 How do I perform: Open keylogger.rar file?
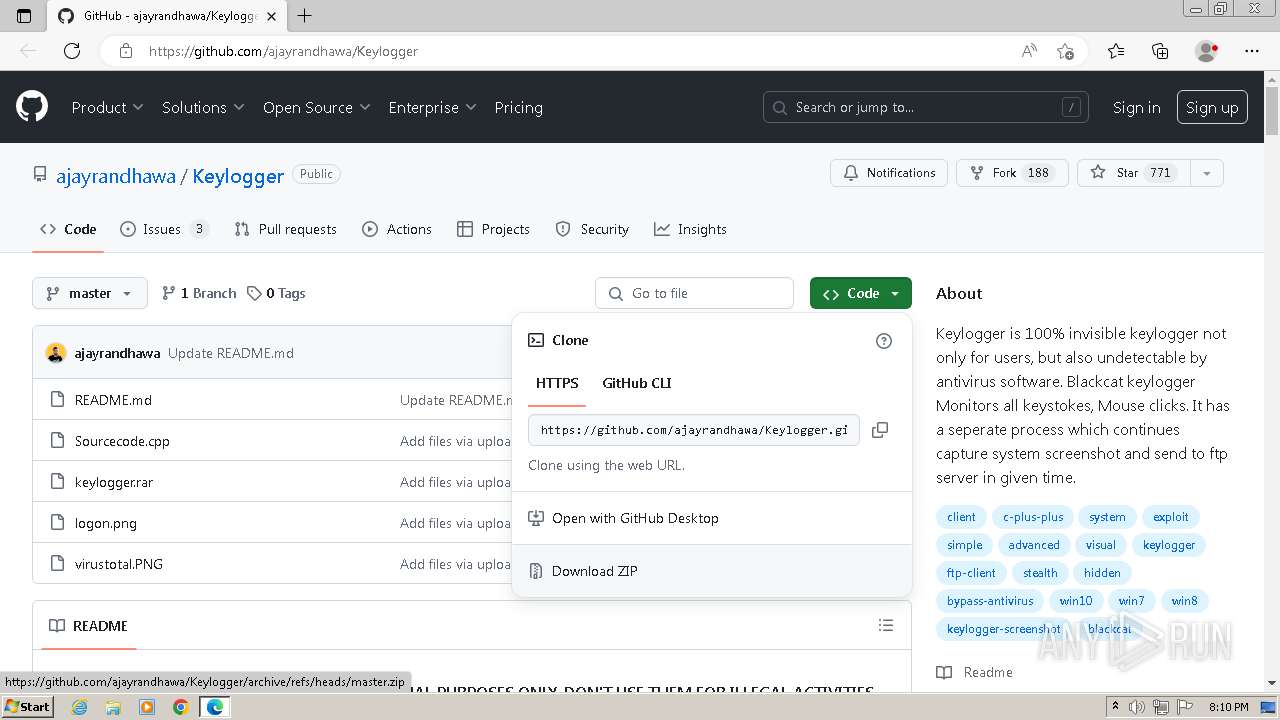114,482
